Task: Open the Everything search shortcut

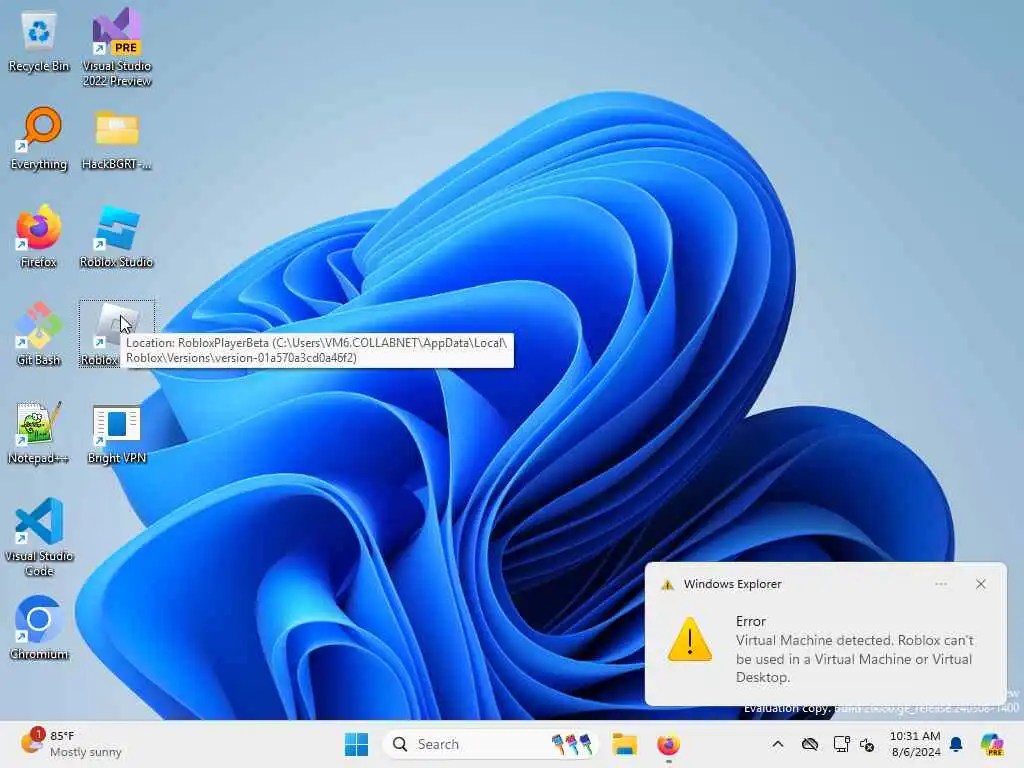Action: coord(39,138)
